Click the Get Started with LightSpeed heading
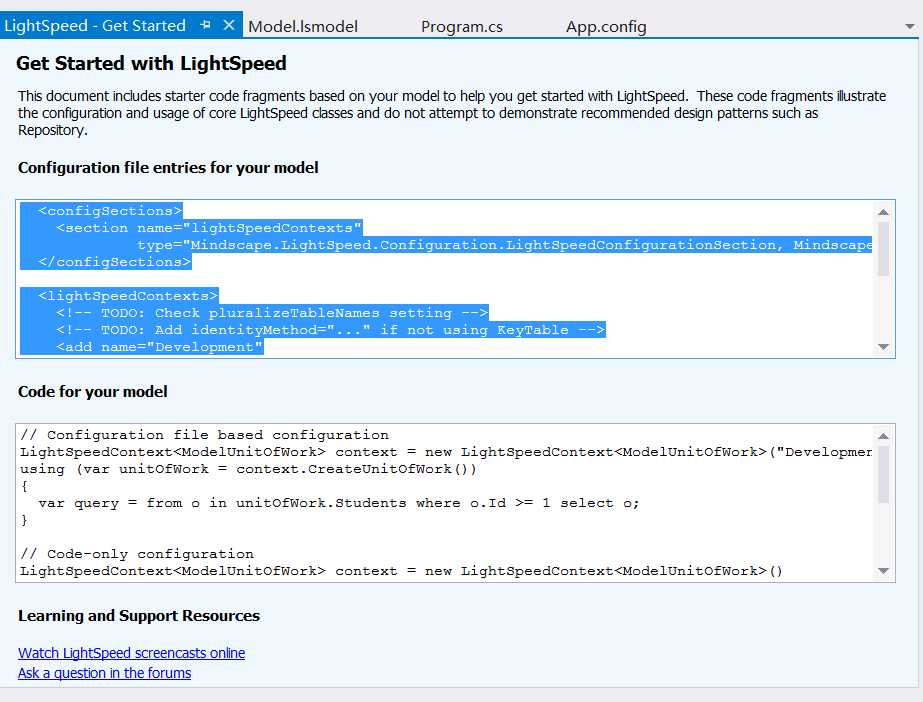The image size is (923, 702). pyautogui.click(x=151, y=64)
